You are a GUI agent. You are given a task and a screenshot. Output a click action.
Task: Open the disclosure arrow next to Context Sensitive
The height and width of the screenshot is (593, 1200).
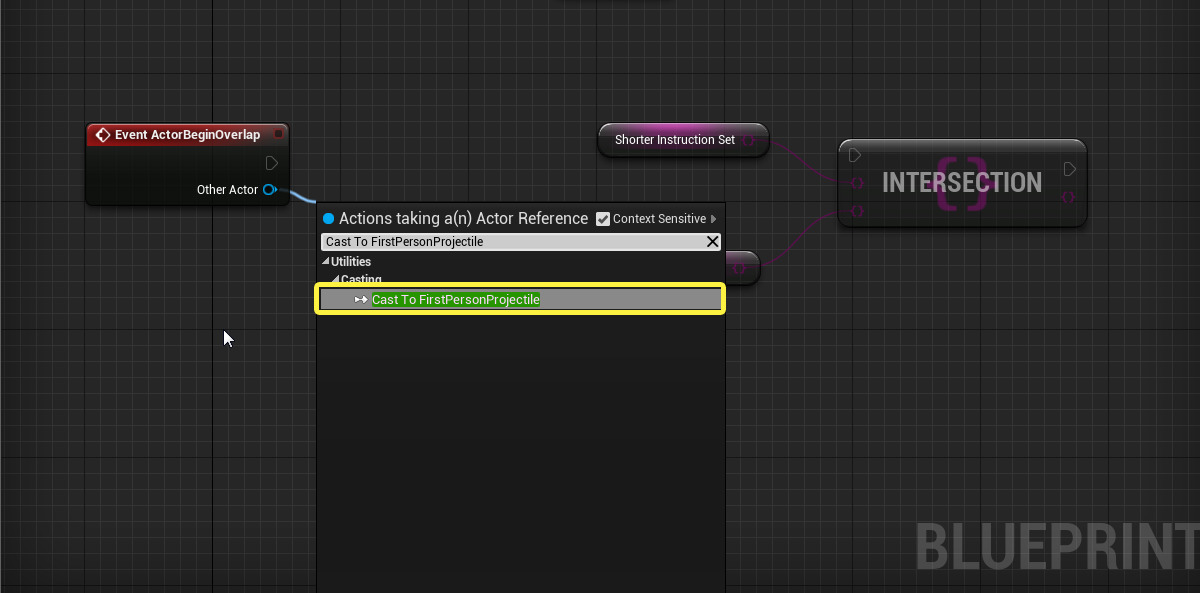(x=714, y=218)
